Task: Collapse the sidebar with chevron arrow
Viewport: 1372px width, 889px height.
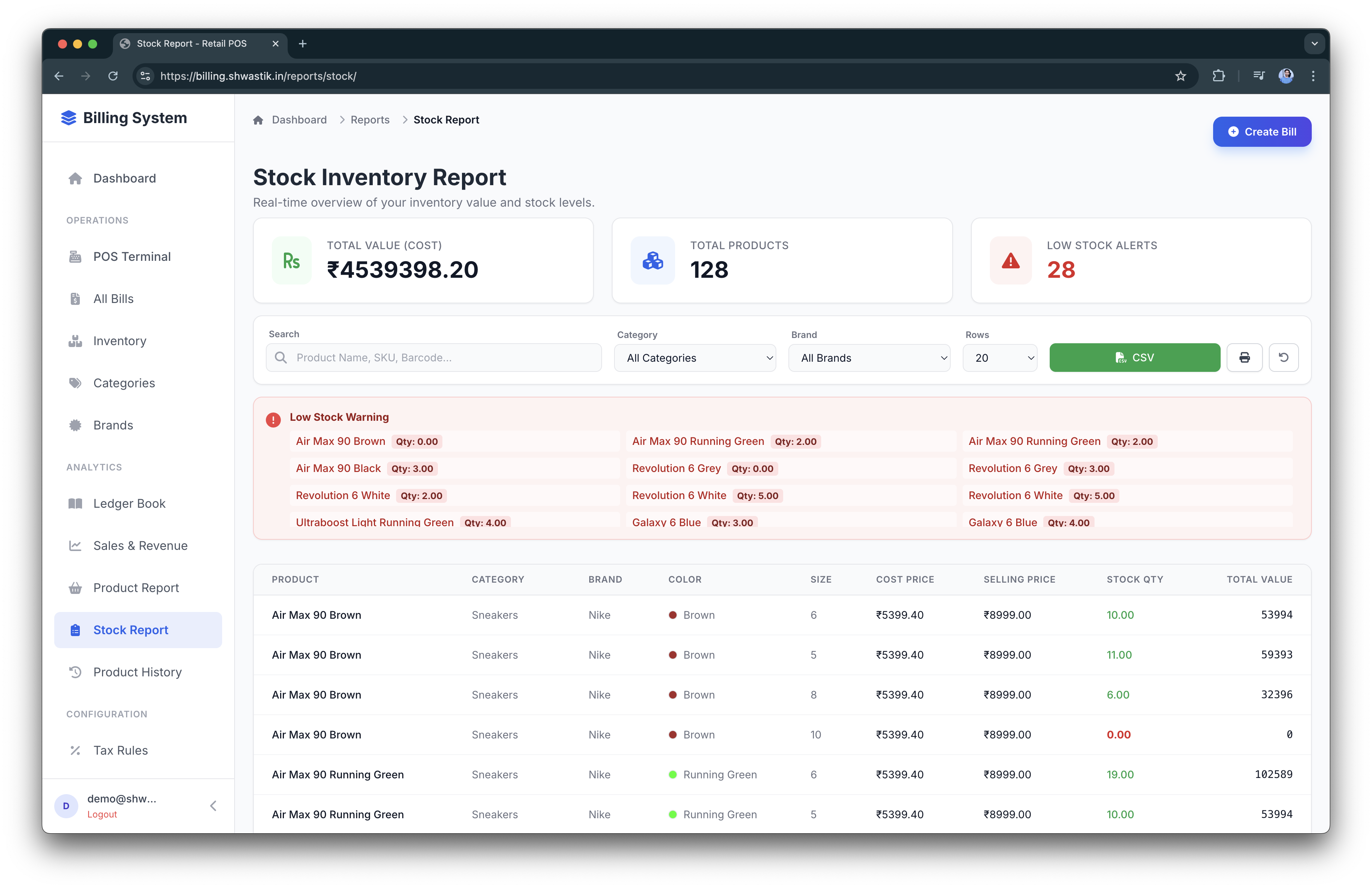Action: [213, 805]
